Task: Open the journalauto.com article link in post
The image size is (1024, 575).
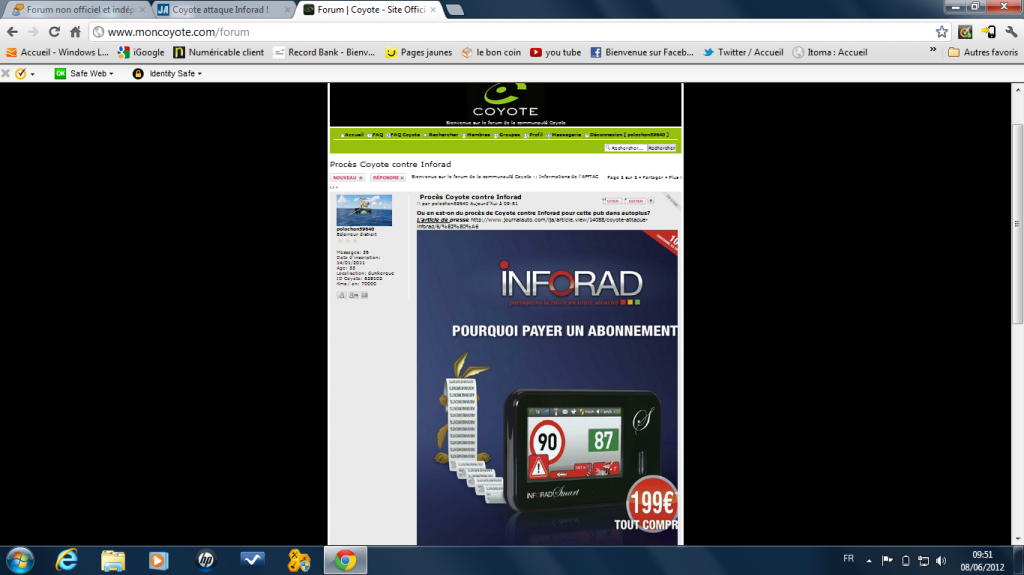Action: [532, 223]
